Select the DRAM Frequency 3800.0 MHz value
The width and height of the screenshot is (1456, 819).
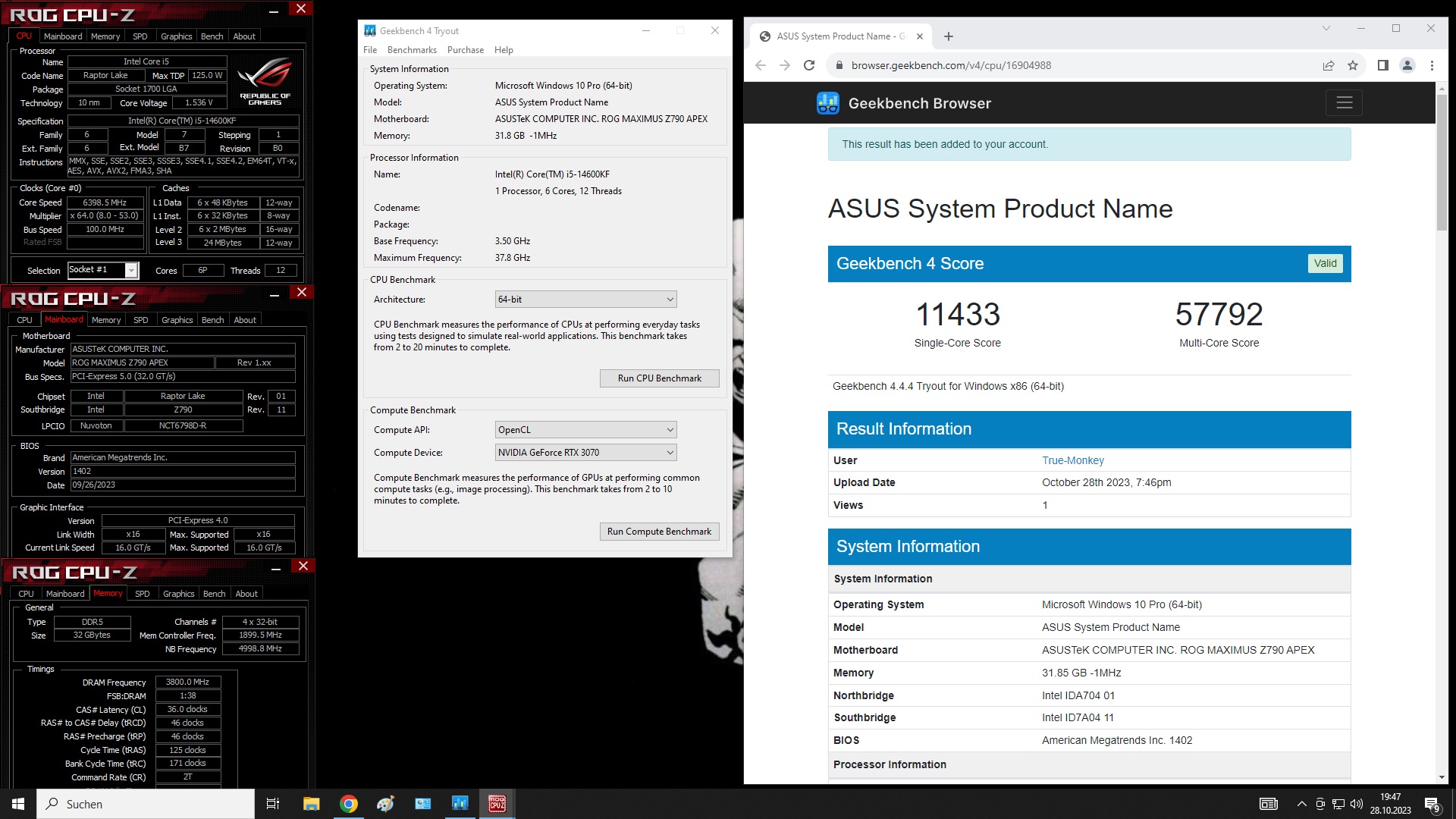tap(188, 682)
